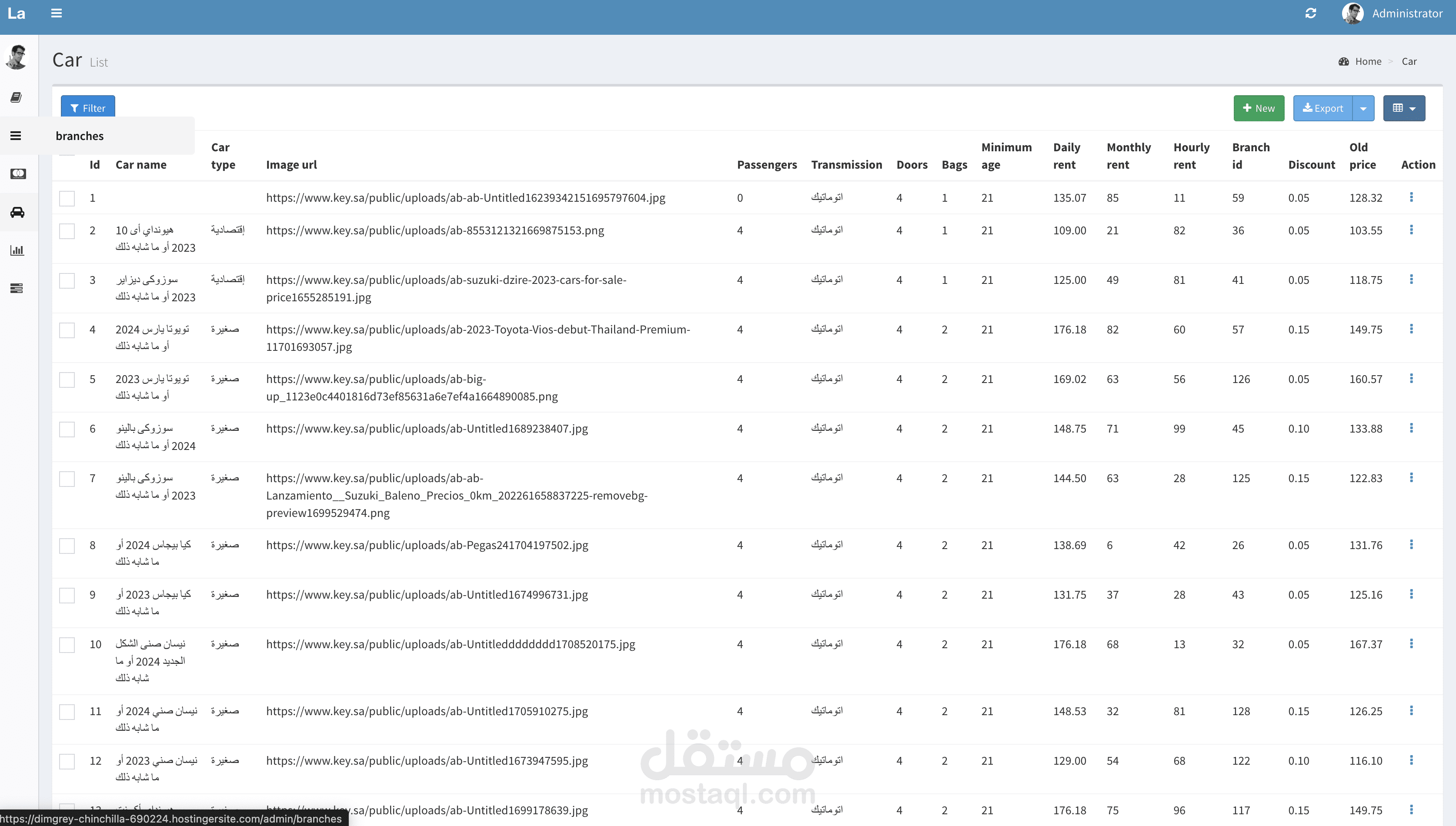This screenshot has height=826, width=1456.
Task: Click the server list sidebar icon
Action: click(17, 288)
